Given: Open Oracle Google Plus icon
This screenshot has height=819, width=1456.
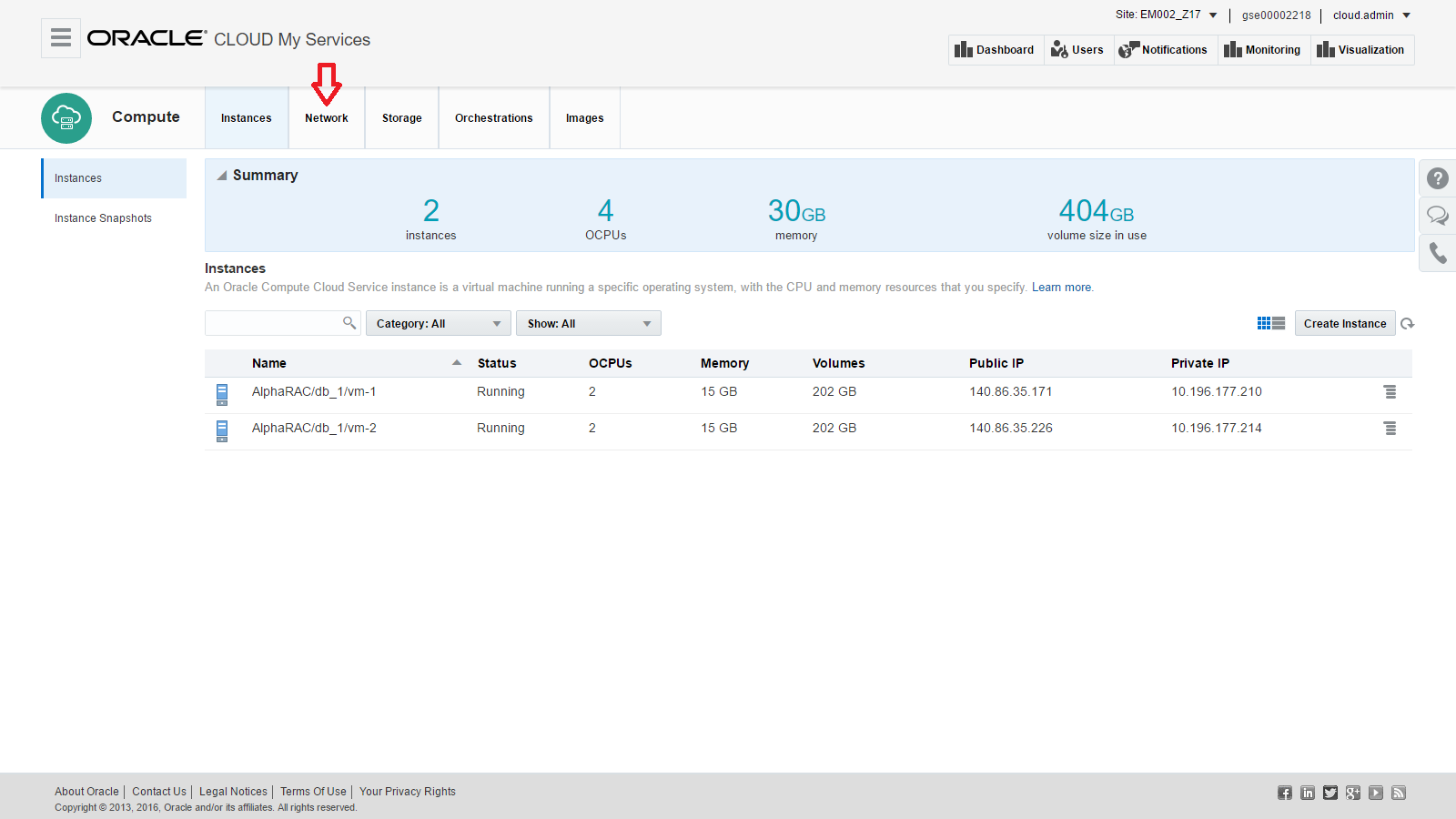Looking at the screenshot, I should pos(1353,793).
